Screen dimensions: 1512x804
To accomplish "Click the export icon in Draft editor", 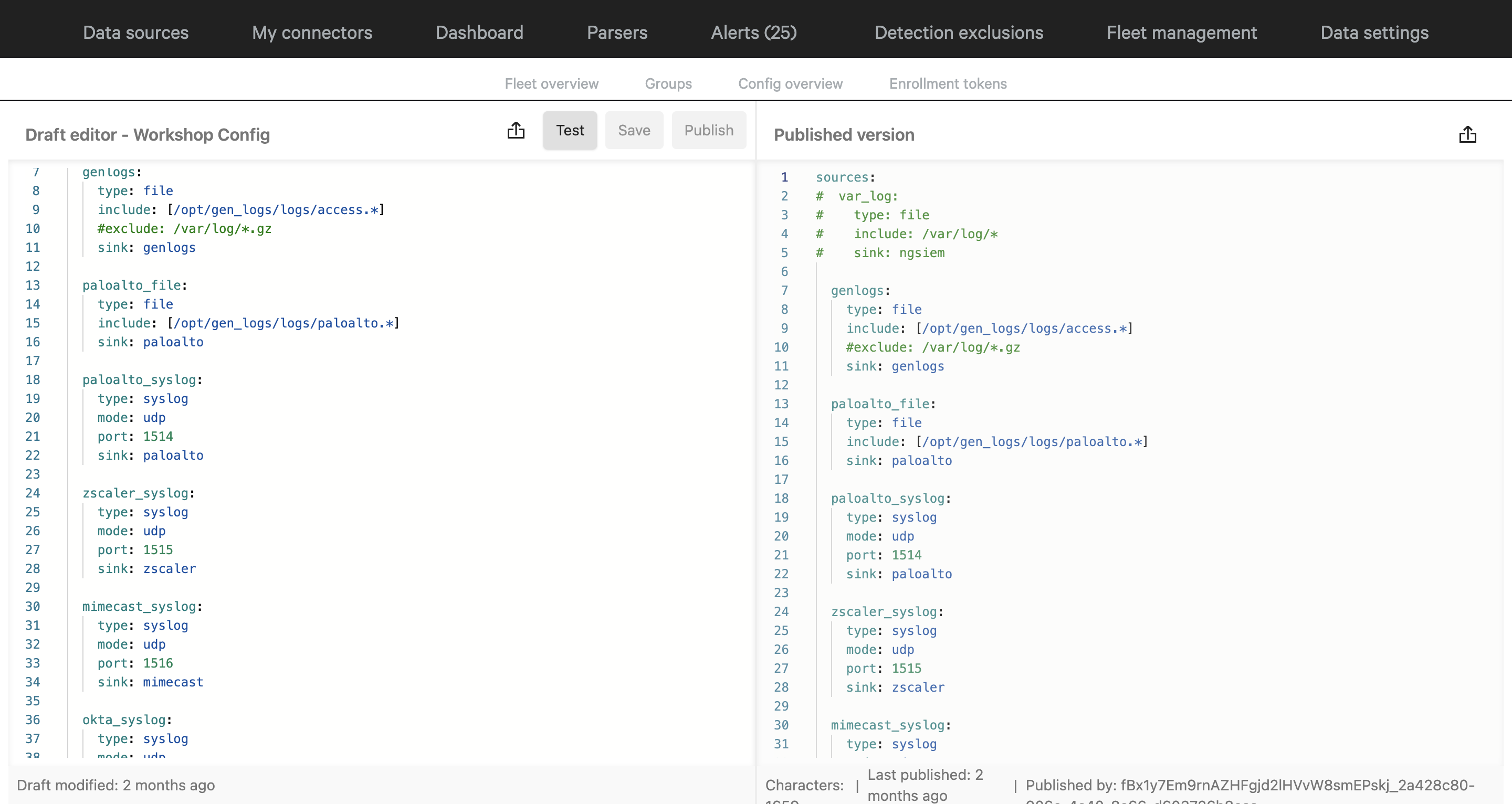I will click(x=516, y=130).
